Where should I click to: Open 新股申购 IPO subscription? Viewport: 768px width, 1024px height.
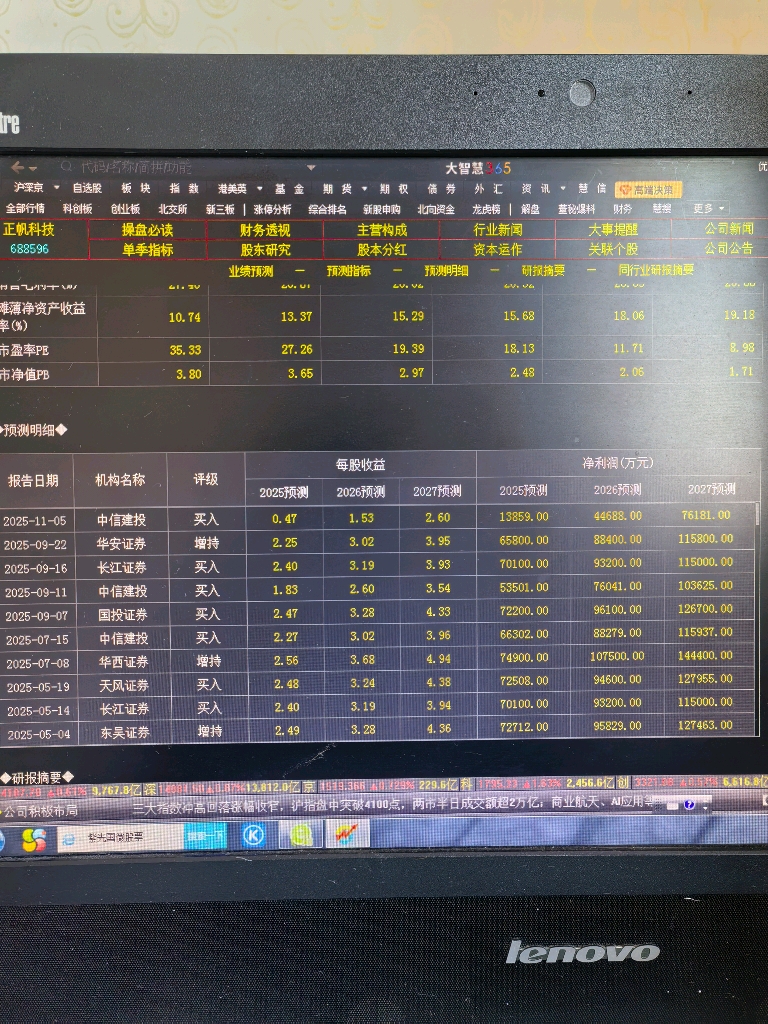381,209
